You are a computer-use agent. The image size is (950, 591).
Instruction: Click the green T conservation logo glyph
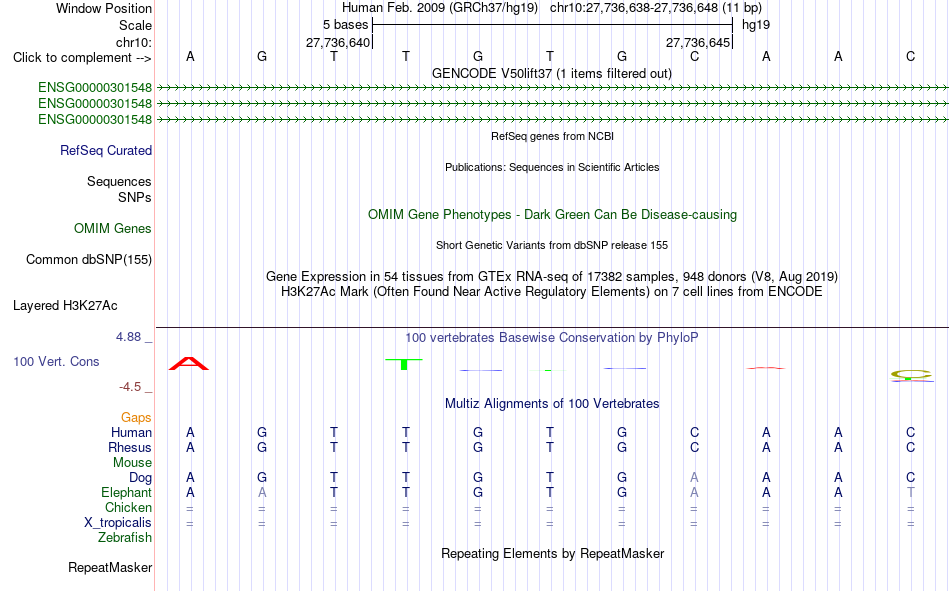[x=404, y=364]
